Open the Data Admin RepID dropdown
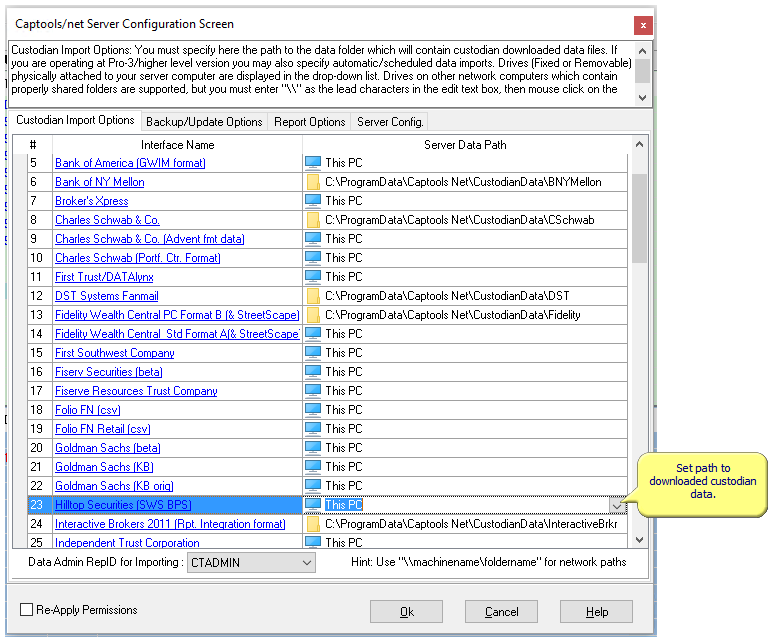 coord(307,562)
